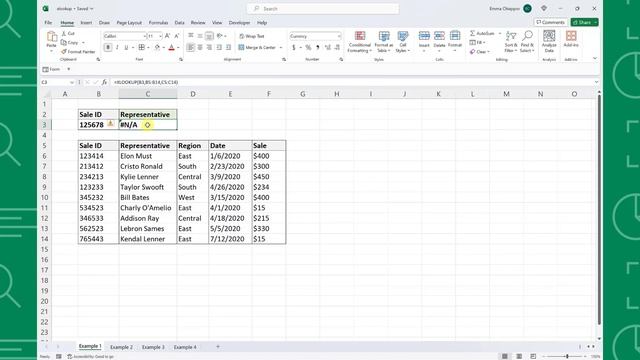640x360 pixels.
Task: Open Find & Select menu
Action: [527, 42]
